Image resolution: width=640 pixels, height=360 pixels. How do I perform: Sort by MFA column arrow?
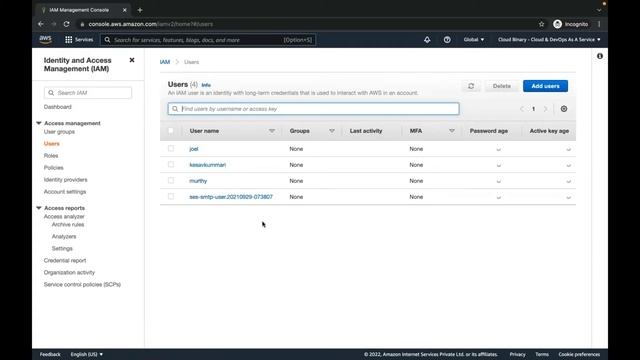[x=452, y=131]
